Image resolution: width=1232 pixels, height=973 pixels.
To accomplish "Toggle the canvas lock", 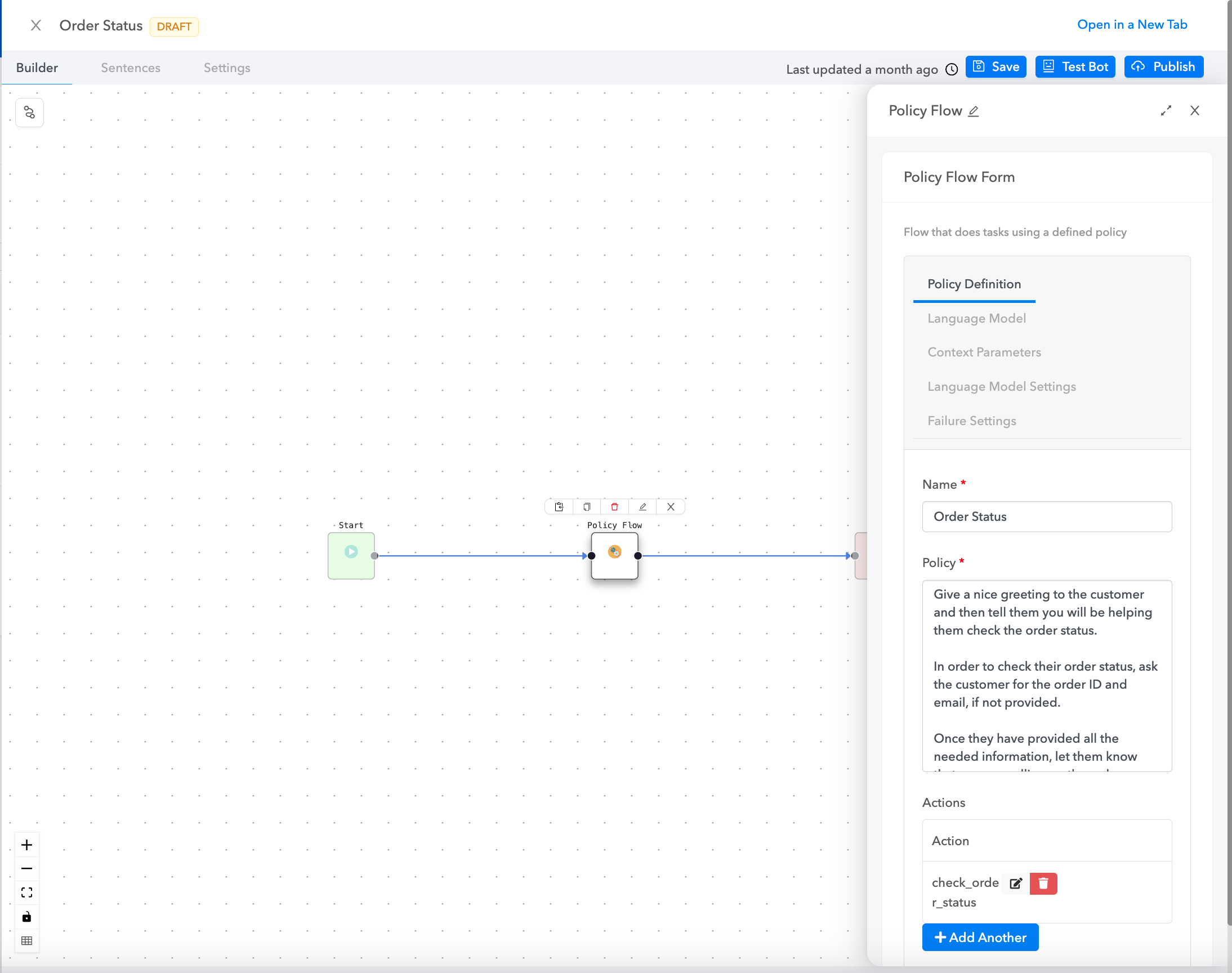I will [x=26, y=917].
